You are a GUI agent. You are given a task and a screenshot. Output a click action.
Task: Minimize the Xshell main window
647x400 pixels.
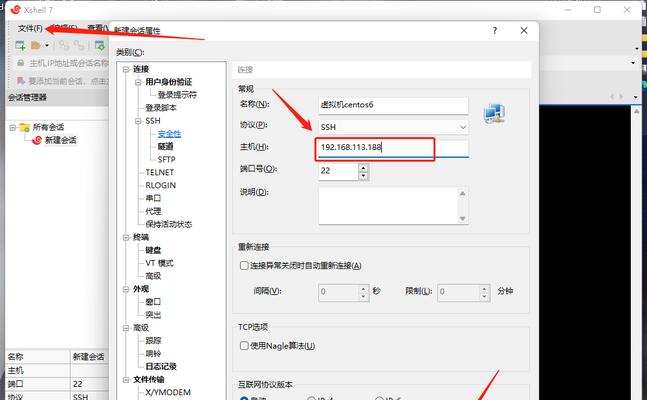click(x=568, y=9)
